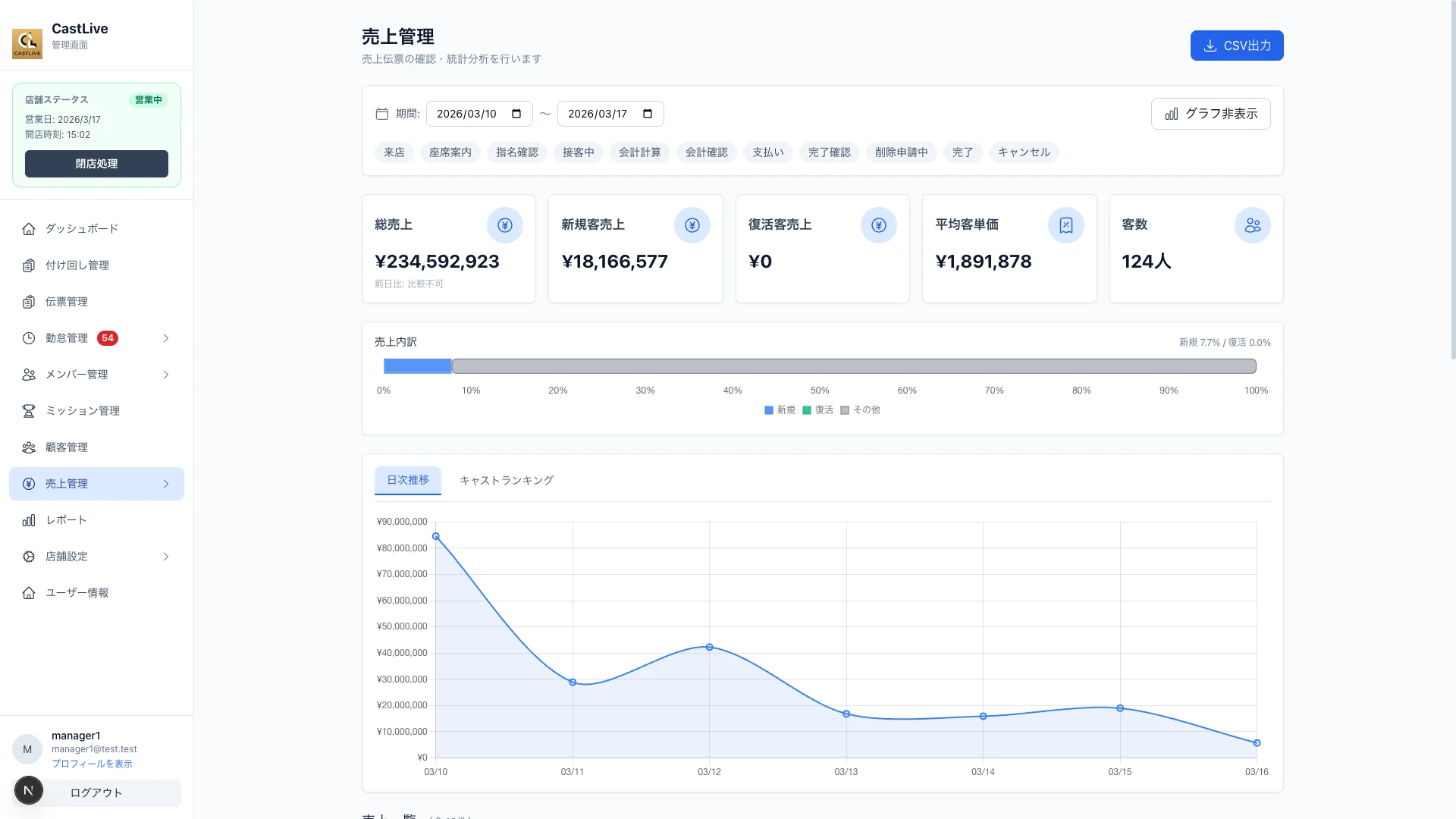Click the CastLive logo icon
This screenshot has width=1456, height=819.
[27, 43]
